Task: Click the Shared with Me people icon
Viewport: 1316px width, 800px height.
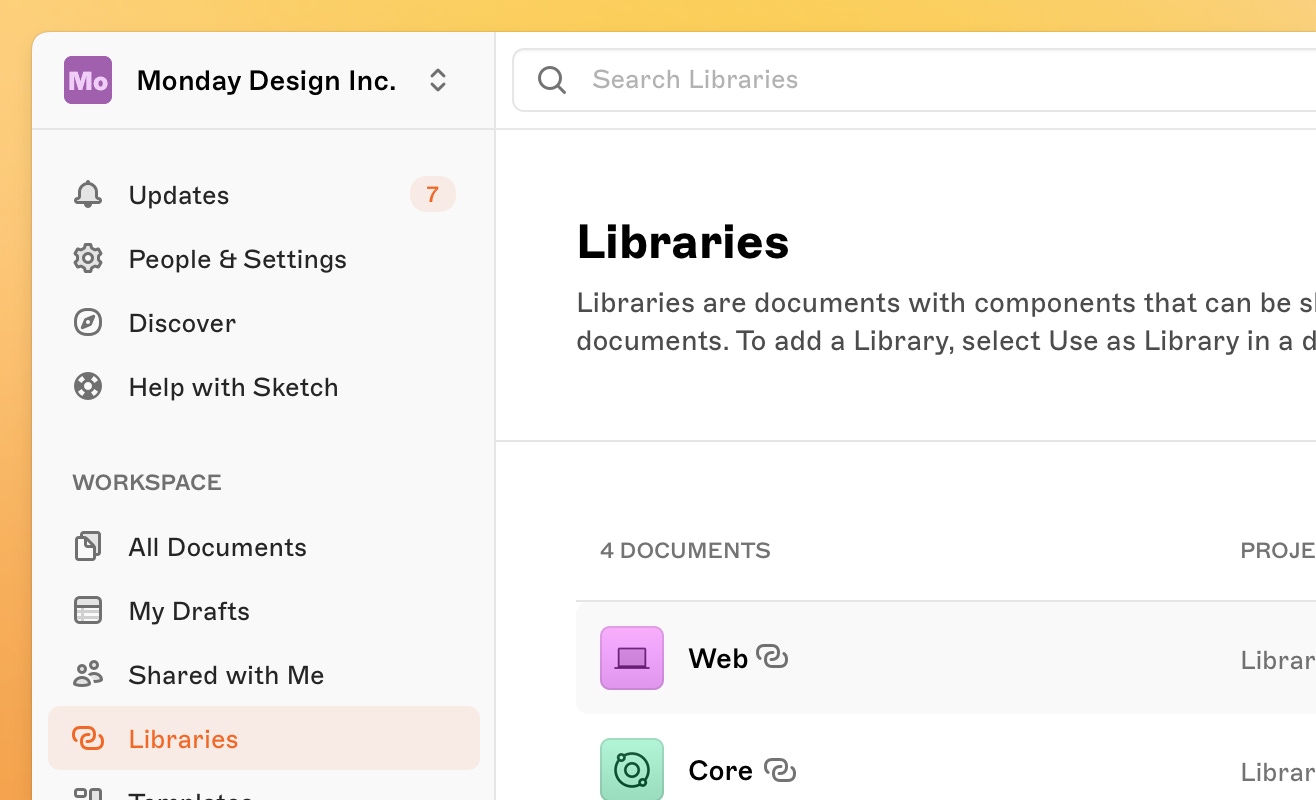Action: point(88,675)
